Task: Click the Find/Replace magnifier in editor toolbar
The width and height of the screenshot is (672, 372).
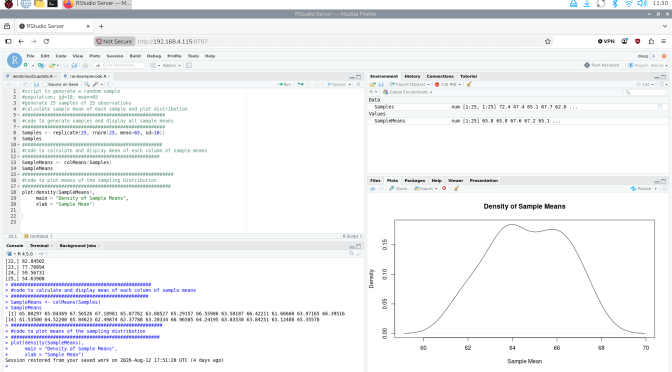Action: tap(87, 84)
